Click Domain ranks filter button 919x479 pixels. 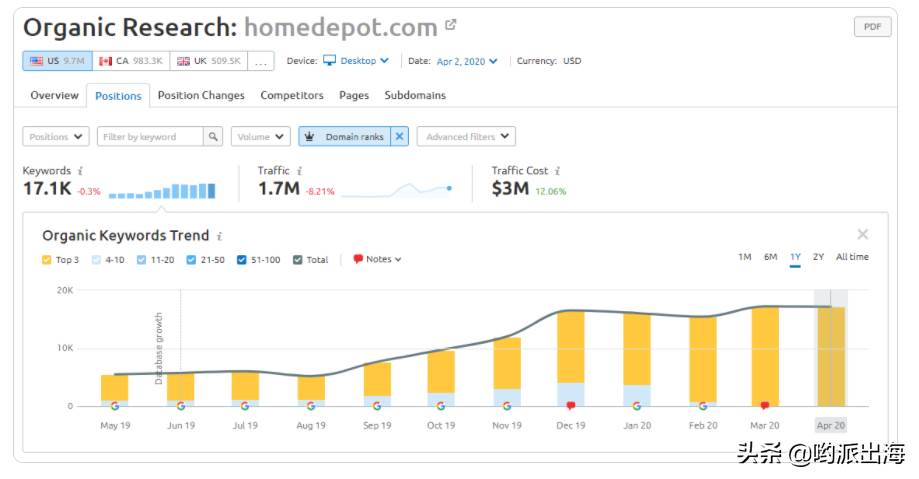[x=345, y=137]
